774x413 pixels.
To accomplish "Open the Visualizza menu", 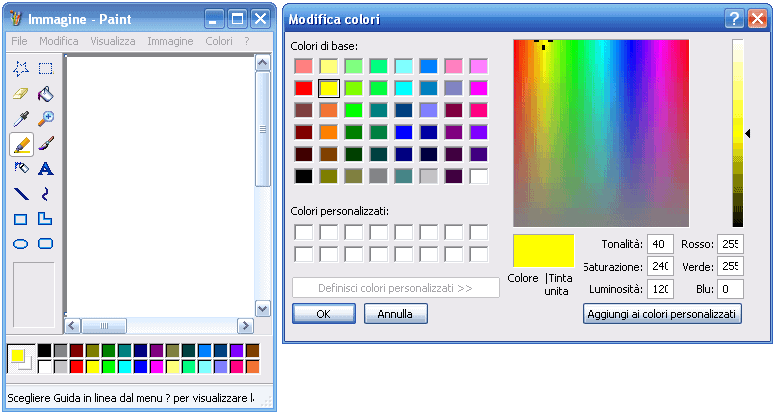I will [x=113, y=41].
